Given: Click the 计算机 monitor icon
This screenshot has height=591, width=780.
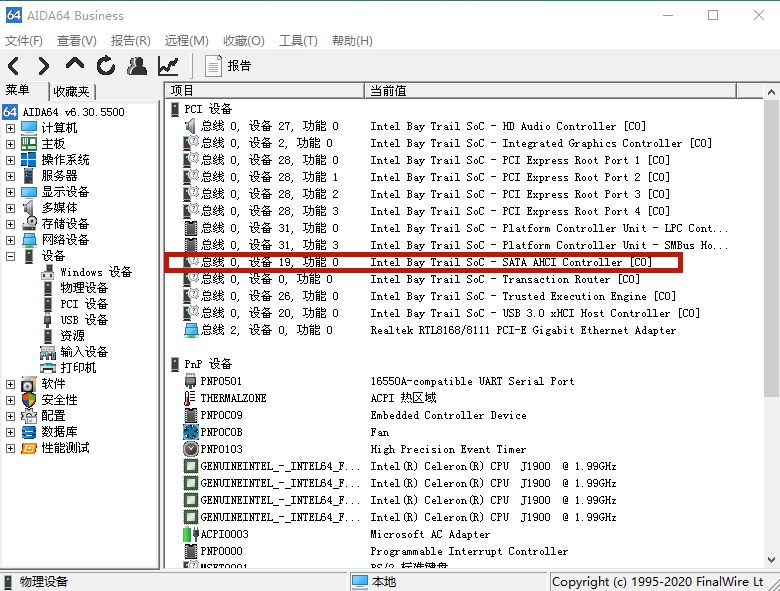Looking at the screenshot, I should (x=29, y=128).
